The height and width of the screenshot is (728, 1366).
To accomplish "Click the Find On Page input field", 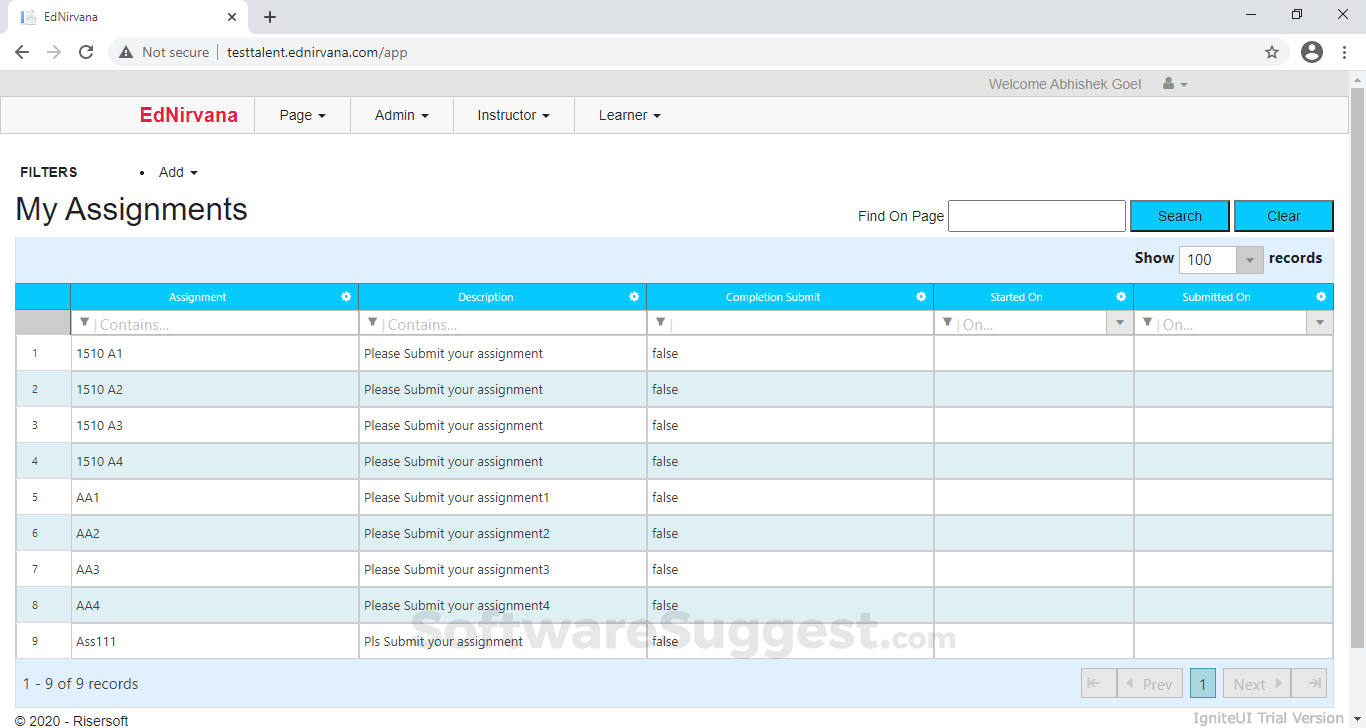I will (x=1036, y=216).
